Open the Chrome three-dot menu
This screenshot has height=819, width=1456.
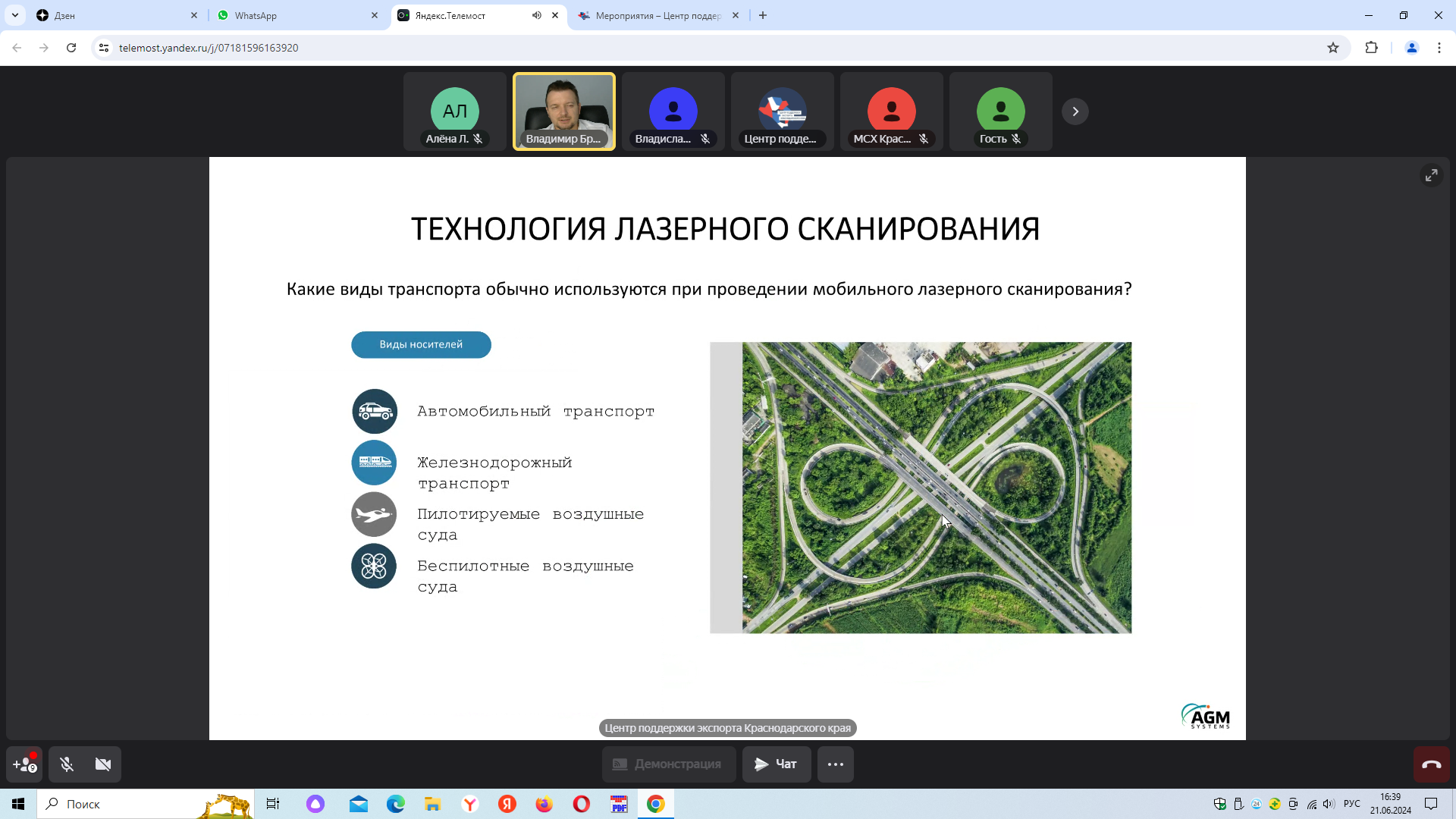tap(1439, 48)
